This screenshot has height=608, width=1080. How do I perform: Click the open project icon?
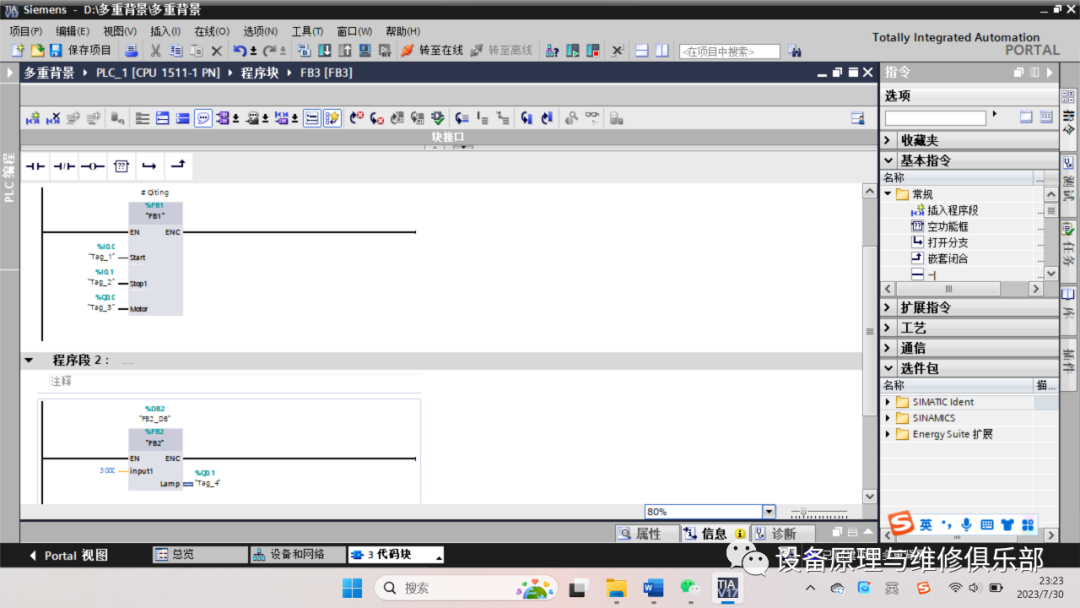pyautogui.click(x=37, y=50)
